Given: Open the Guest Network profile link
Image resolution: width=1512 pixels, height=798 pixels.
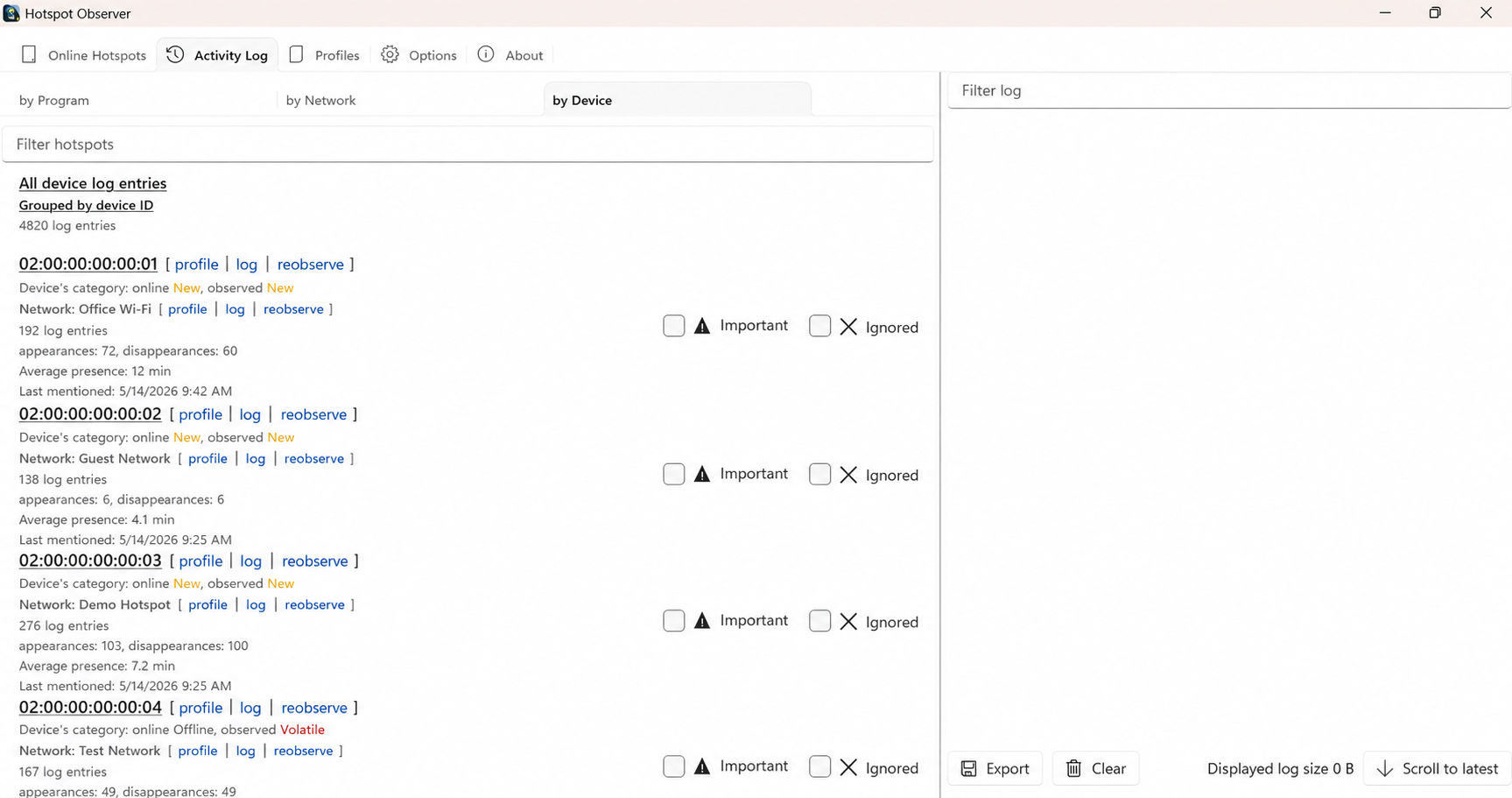Looking at the screenshot, I should tap(207, 459).
